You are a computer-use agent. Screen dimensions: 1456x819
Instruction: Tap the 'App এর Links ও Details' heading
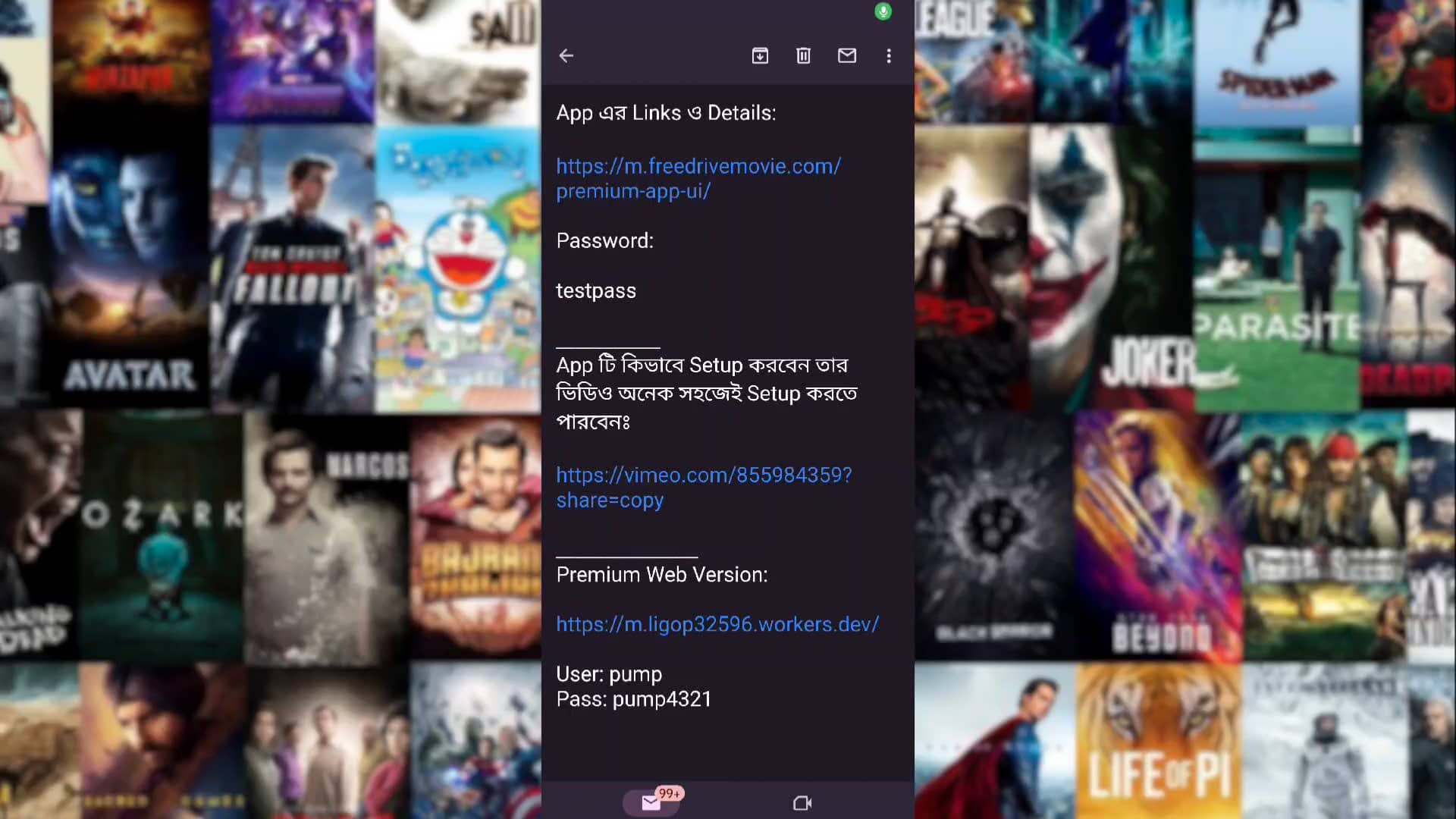tap(666, 112)
